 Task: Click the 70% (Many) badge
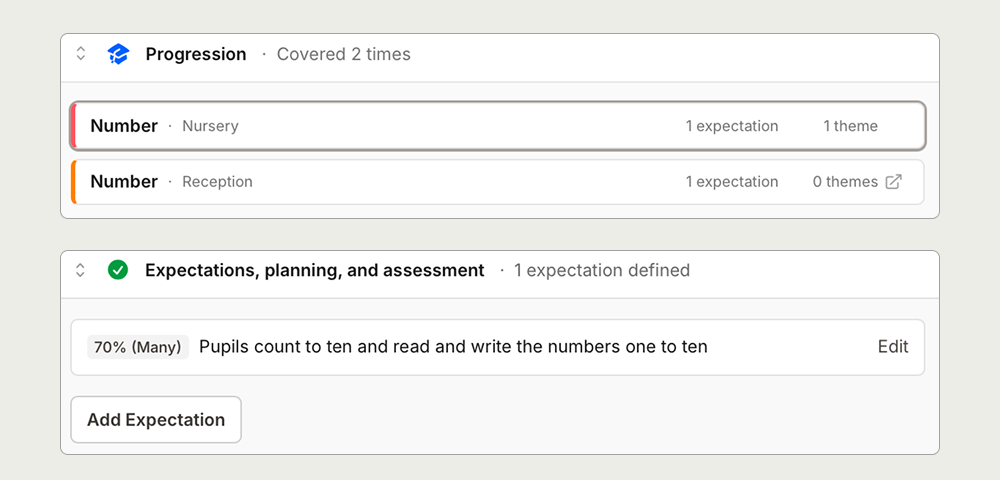click(138, 347)
